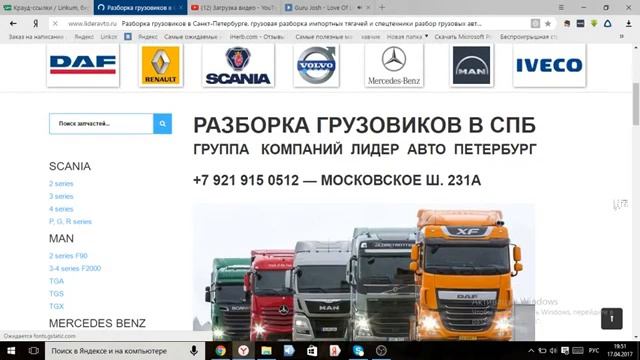Open the browser hamburger menu

click(561, 7)
